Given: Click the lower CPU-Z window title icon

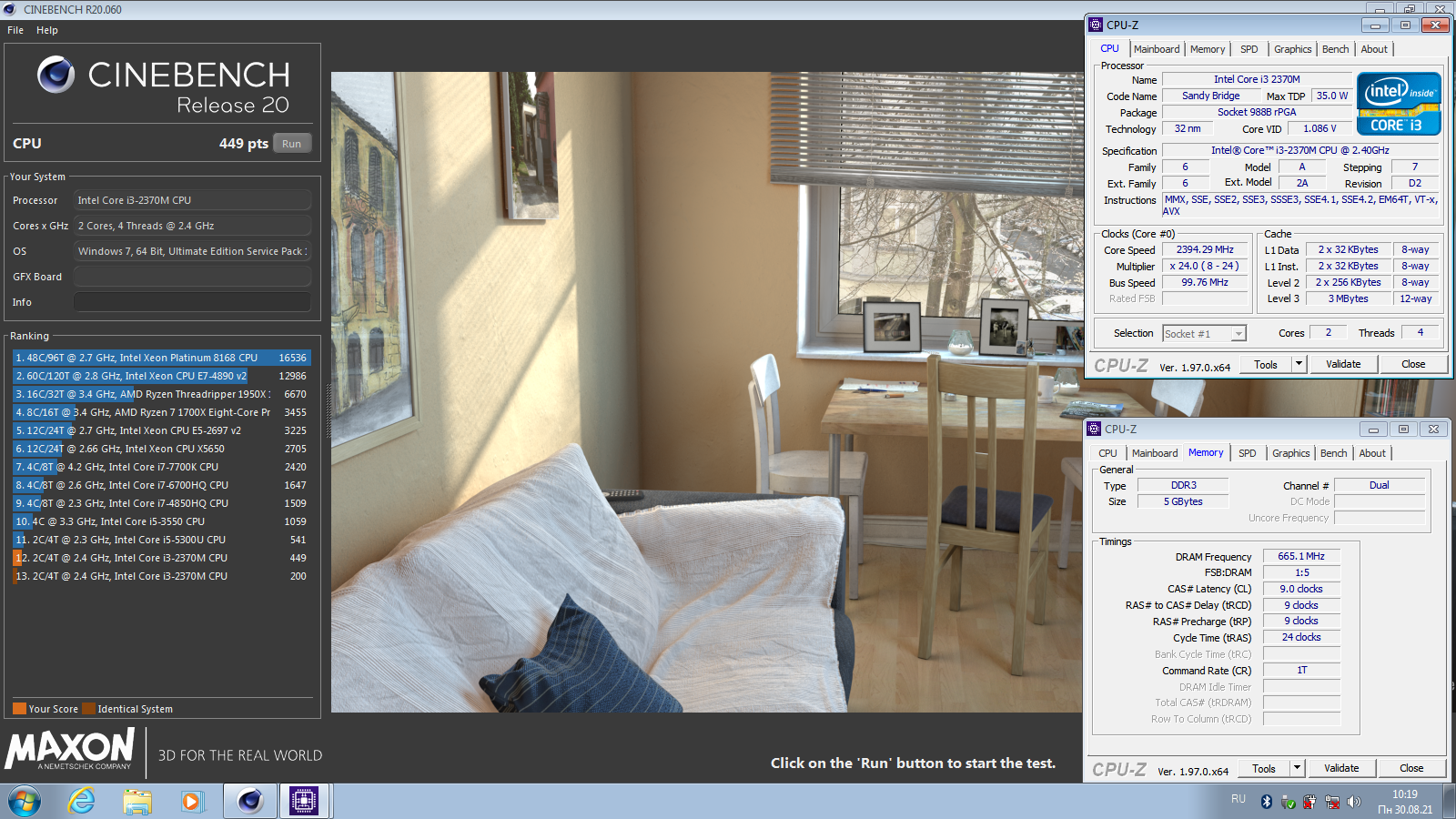Looking at the screenshot, I should click(1094, 429).
